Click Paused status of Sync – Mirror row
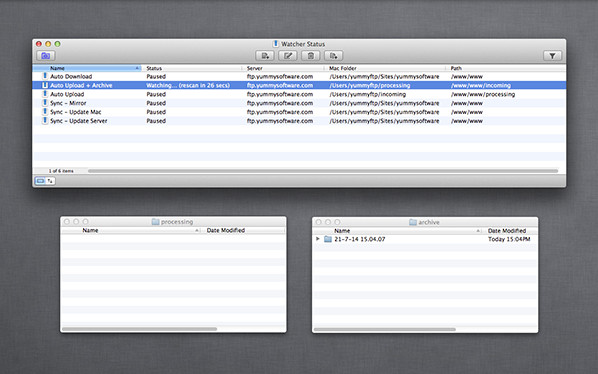The height and width of the screenshot is (374, 598). [x=156, y=103]
